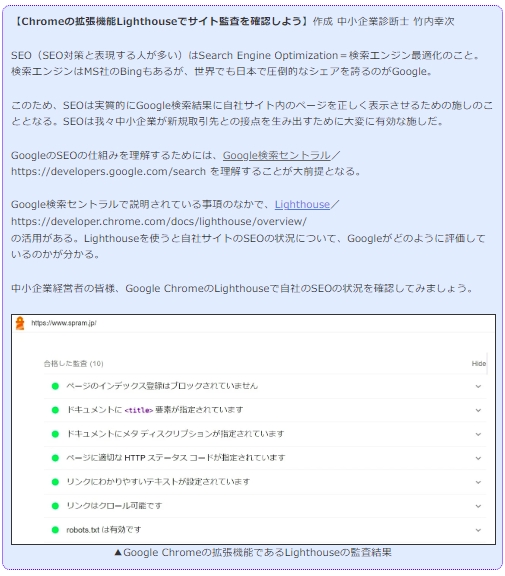
Task: Click the リンクにわかりやすいテキストが設定されています text
Action: pos(158,482)
